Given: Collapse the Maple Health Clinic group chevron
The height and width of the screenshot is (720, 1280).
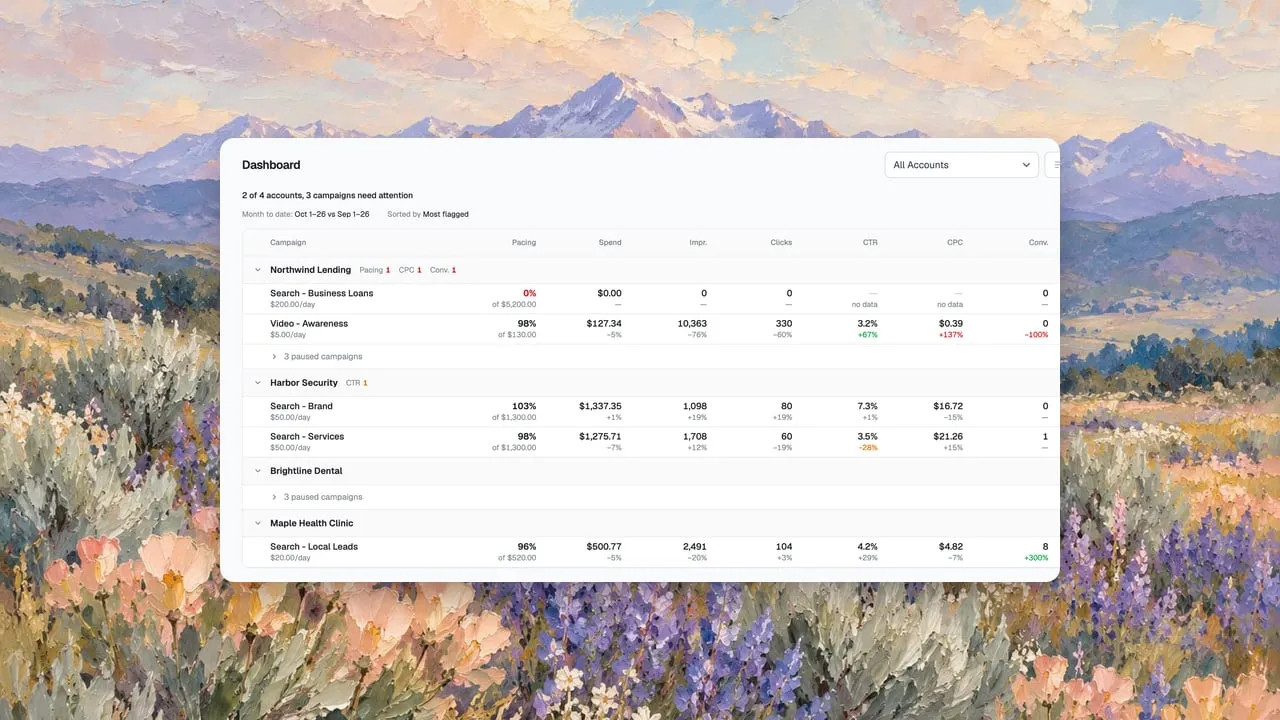Looking at the screenshot, I should click(257, 523).
